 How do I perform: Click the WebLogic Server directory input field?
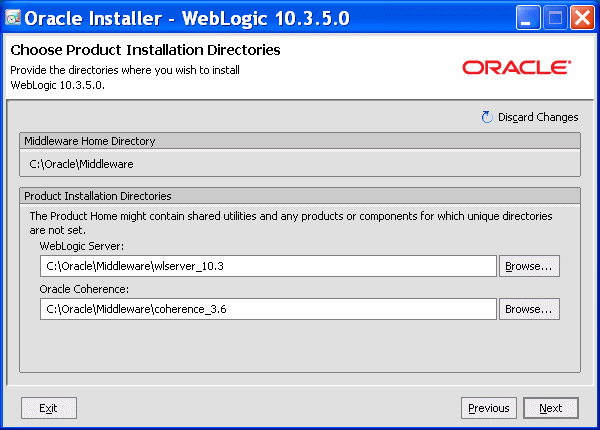(x=268, y=266)
